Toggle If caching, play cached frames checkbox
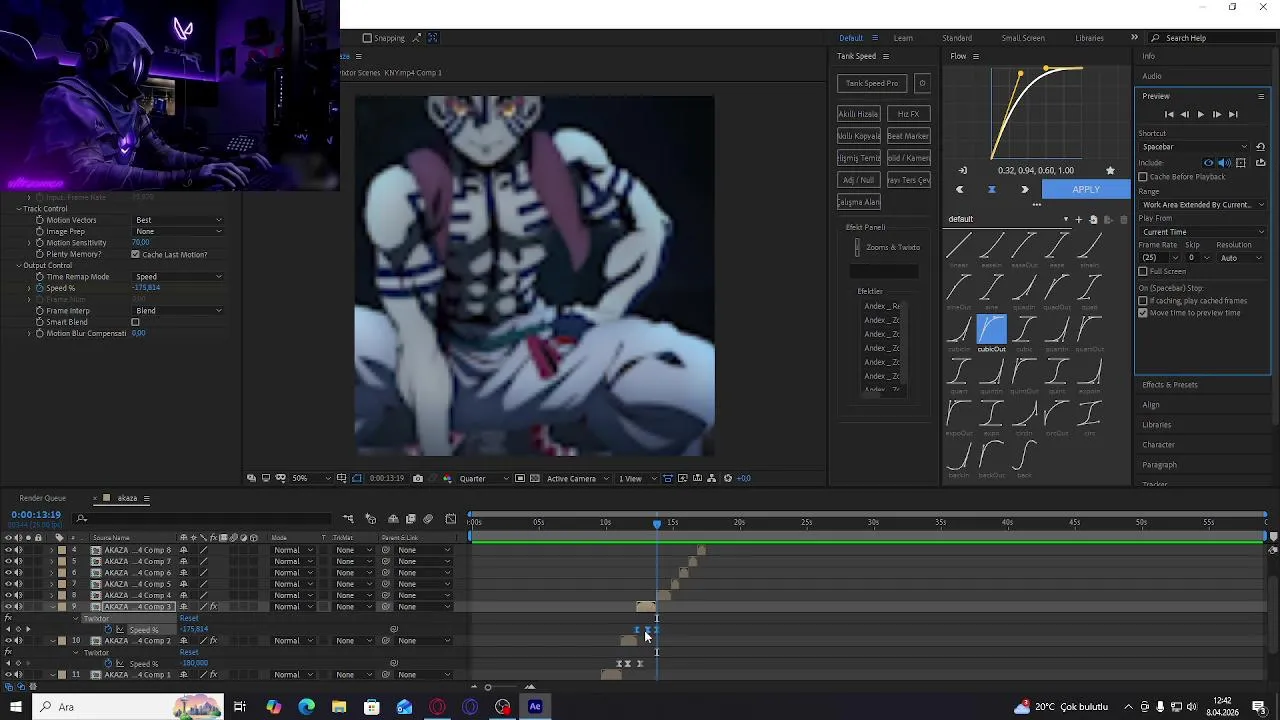Viewport: 1280px width, 720px height. click(1143, 301)
